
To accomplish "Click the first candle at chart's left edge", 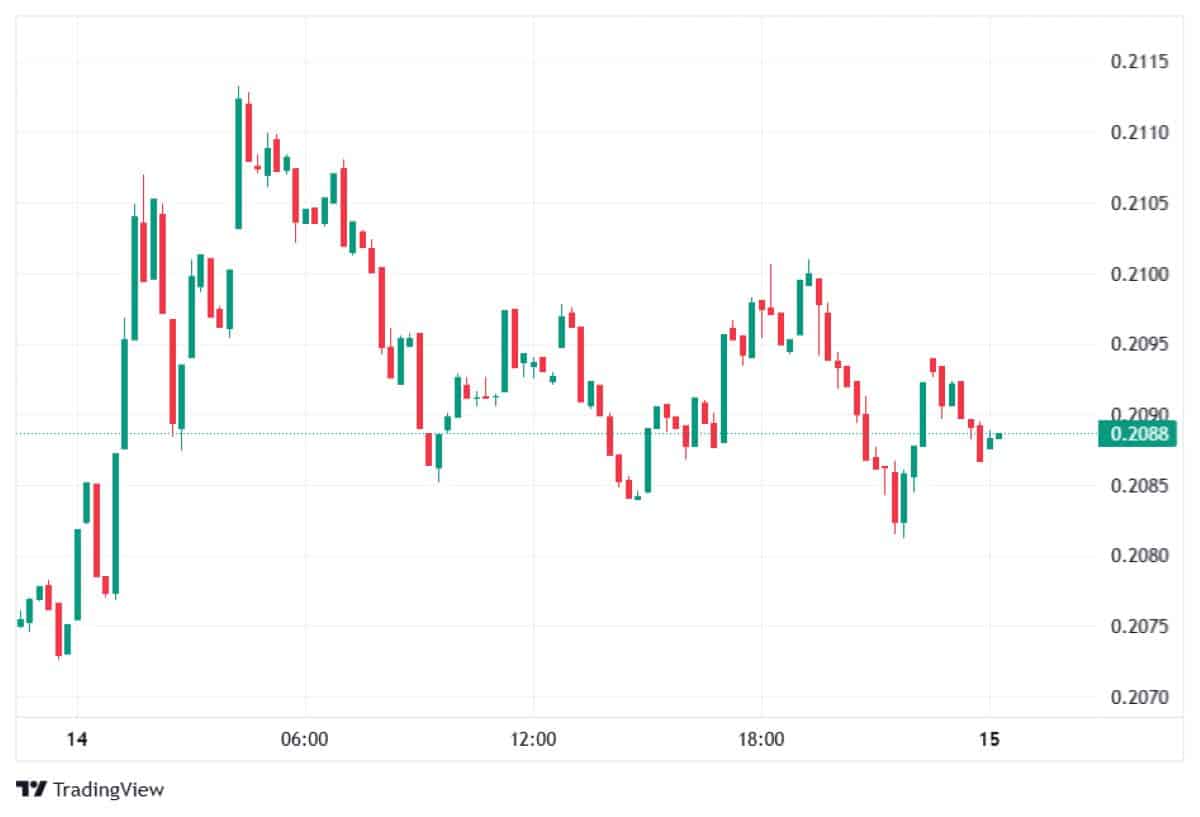I will point(20,622).
